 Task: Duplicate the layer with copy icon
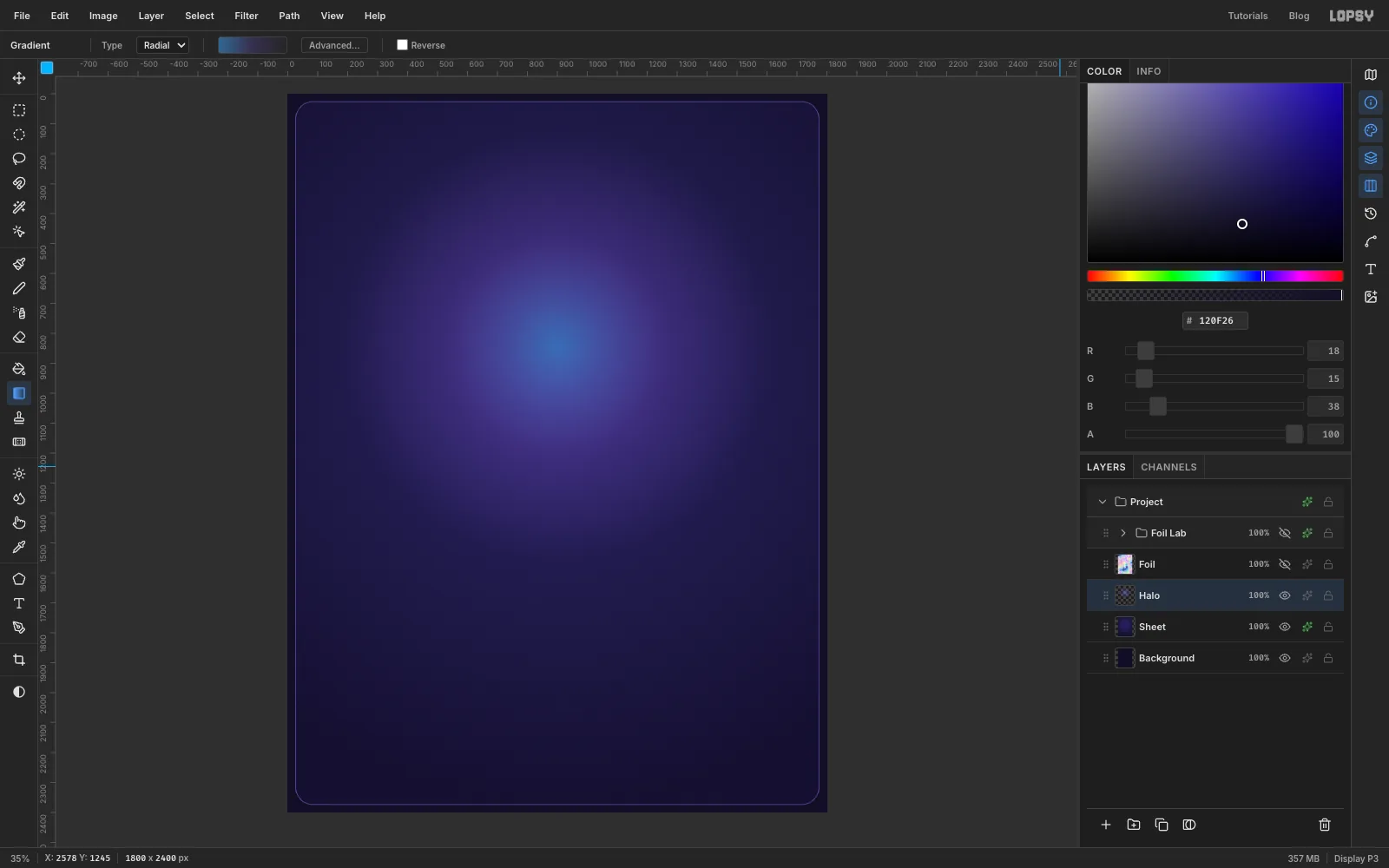[1162, 825]
